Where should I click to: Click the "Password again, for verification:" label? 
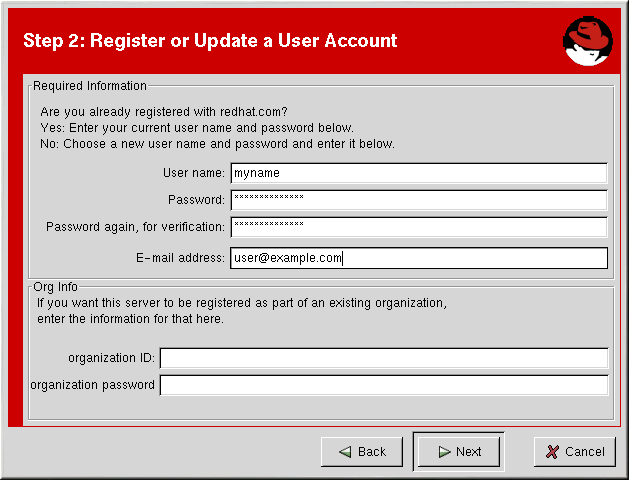tap(135, 227)
